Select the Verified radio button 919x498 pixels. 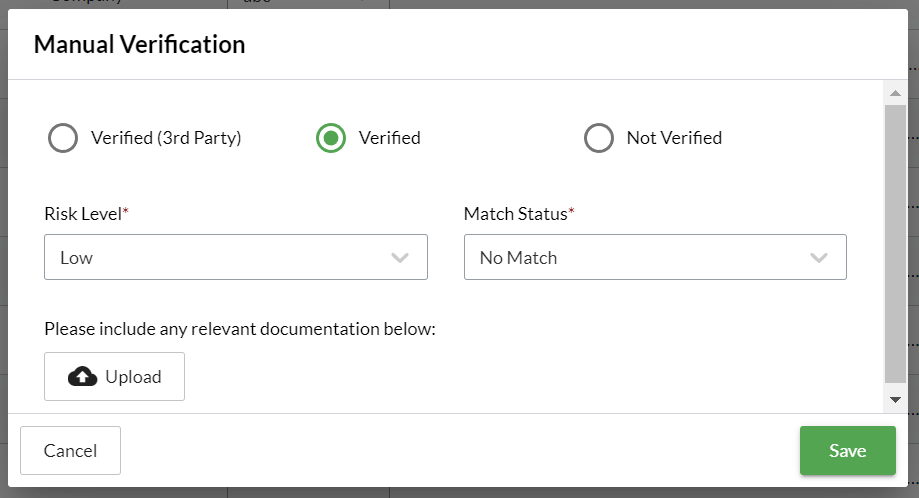(x=331, y=138)
